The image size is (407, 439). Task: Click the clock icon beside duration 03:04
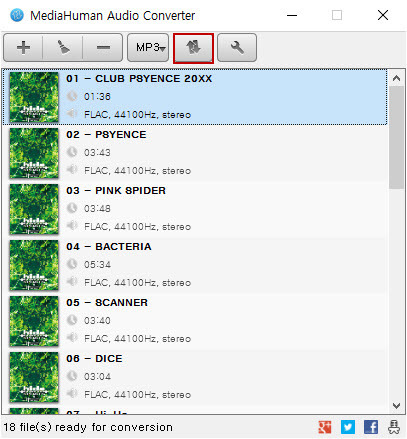[72, 376]
